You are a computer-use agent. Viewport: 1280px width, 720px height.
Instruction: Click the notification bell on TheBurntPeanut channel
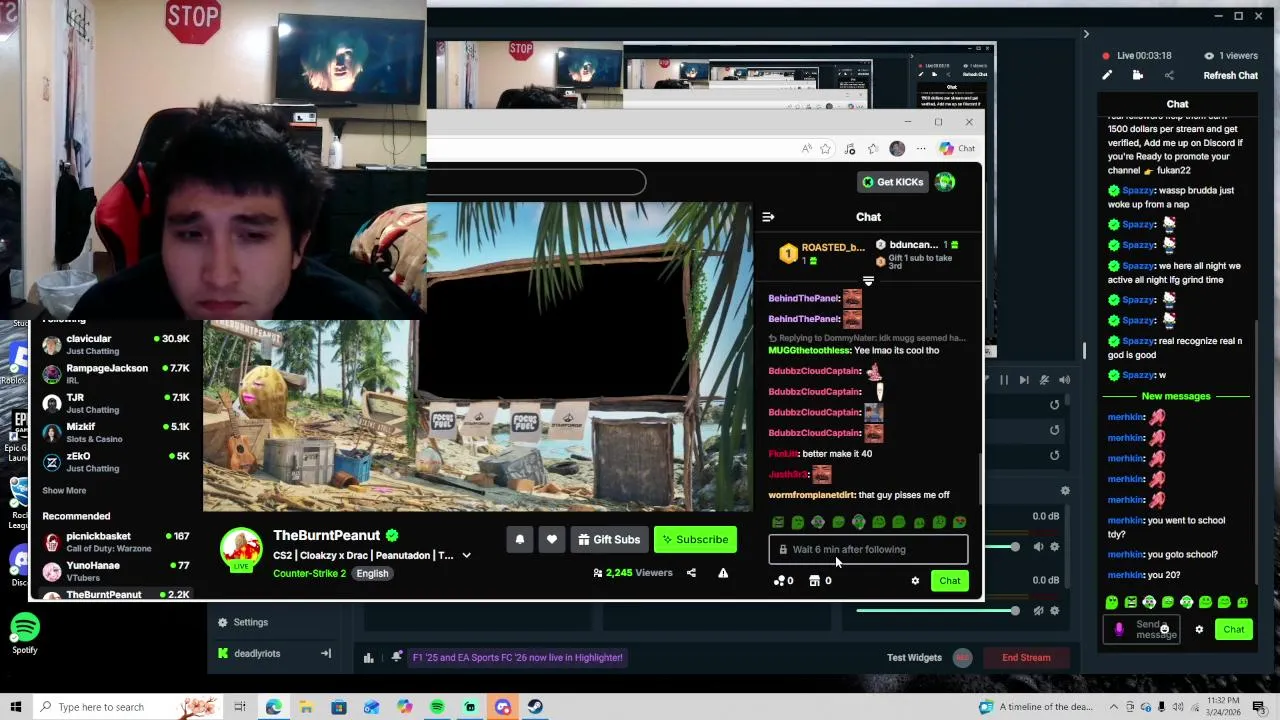click(520, 540)
